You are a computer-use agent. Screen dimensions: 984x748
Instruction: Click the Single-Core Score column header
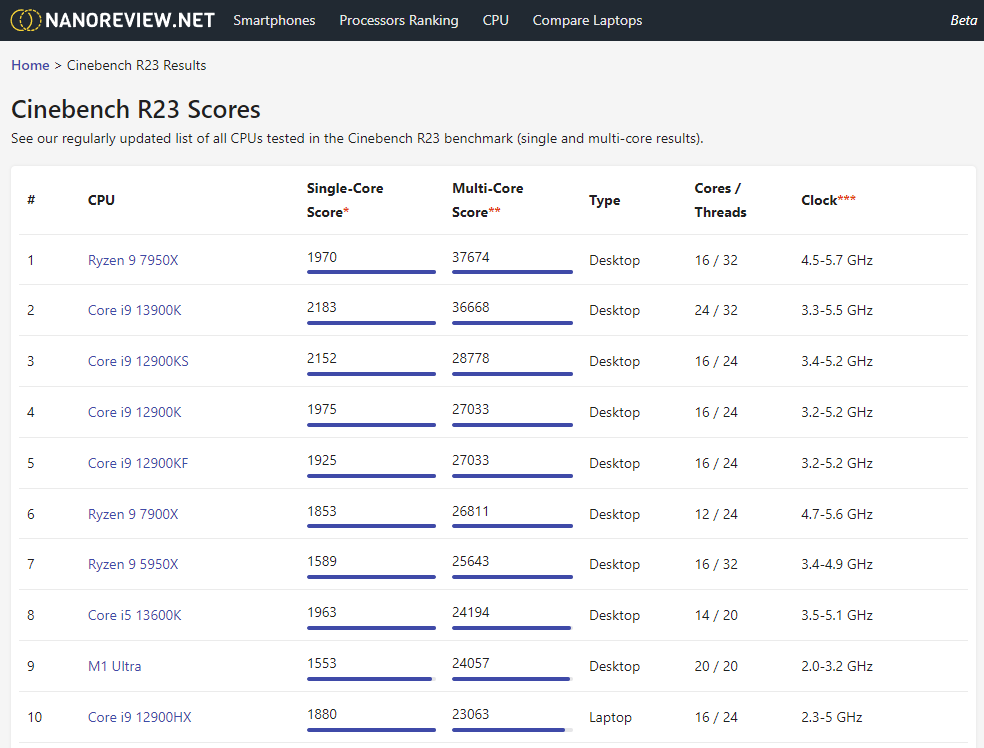pos(345,200)
